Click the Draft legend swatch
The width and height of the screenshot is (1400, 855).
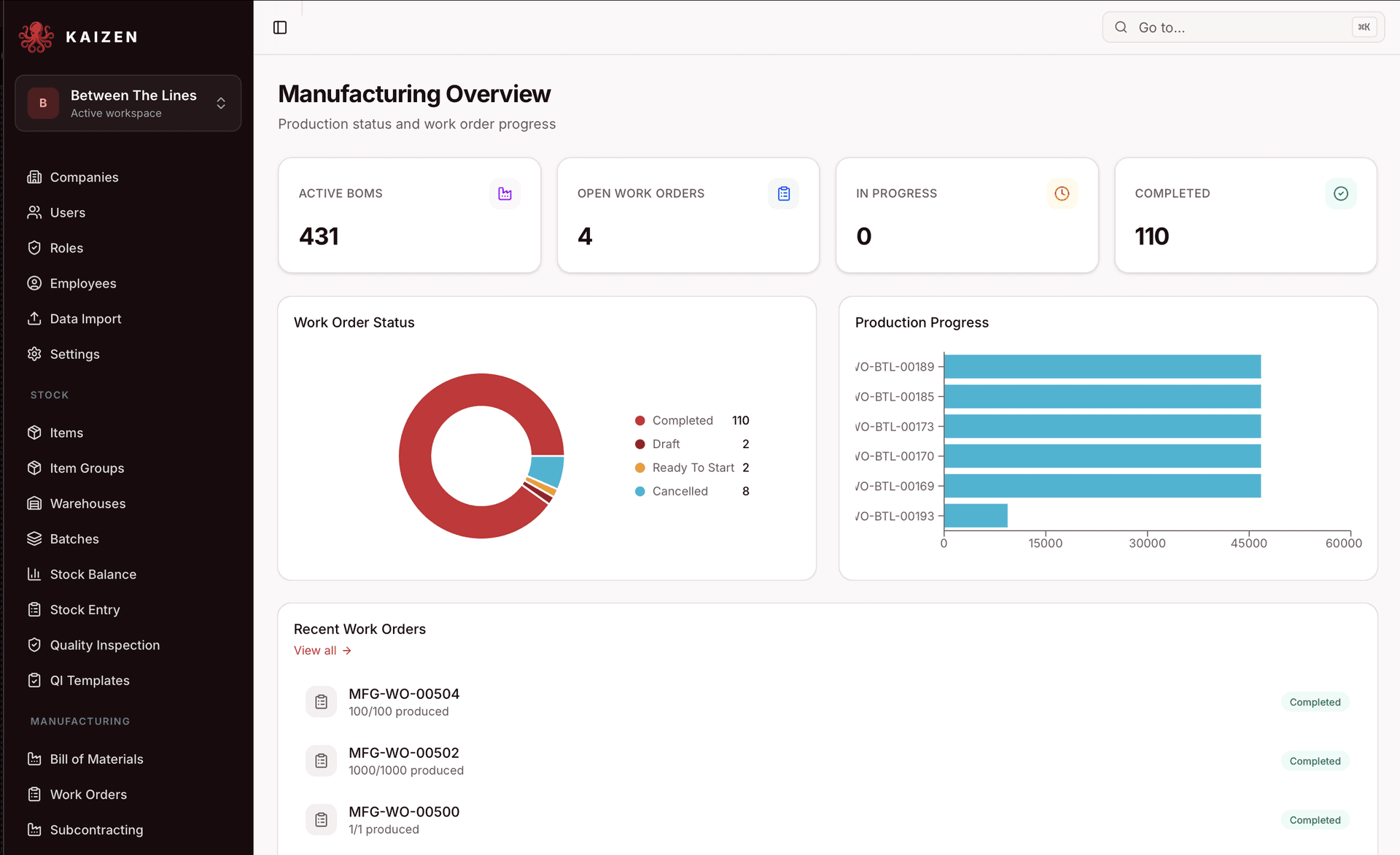(x=640, y=444)
